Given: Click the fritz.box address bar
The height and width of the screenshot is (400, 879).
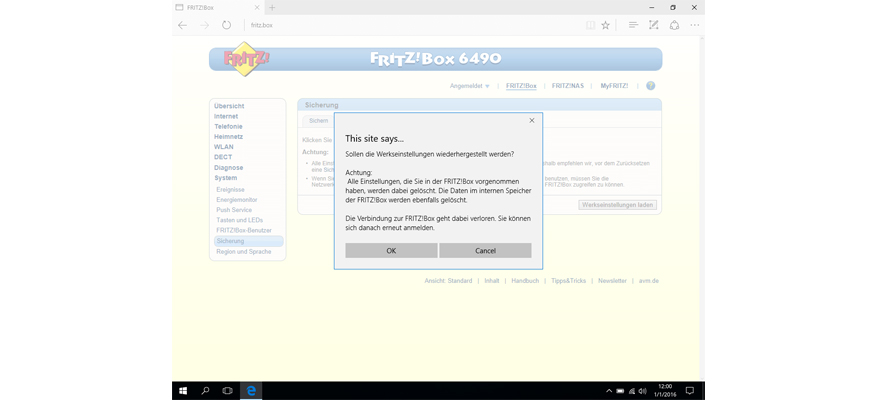Looking at the screenshot, I should (x=400, y=25).
